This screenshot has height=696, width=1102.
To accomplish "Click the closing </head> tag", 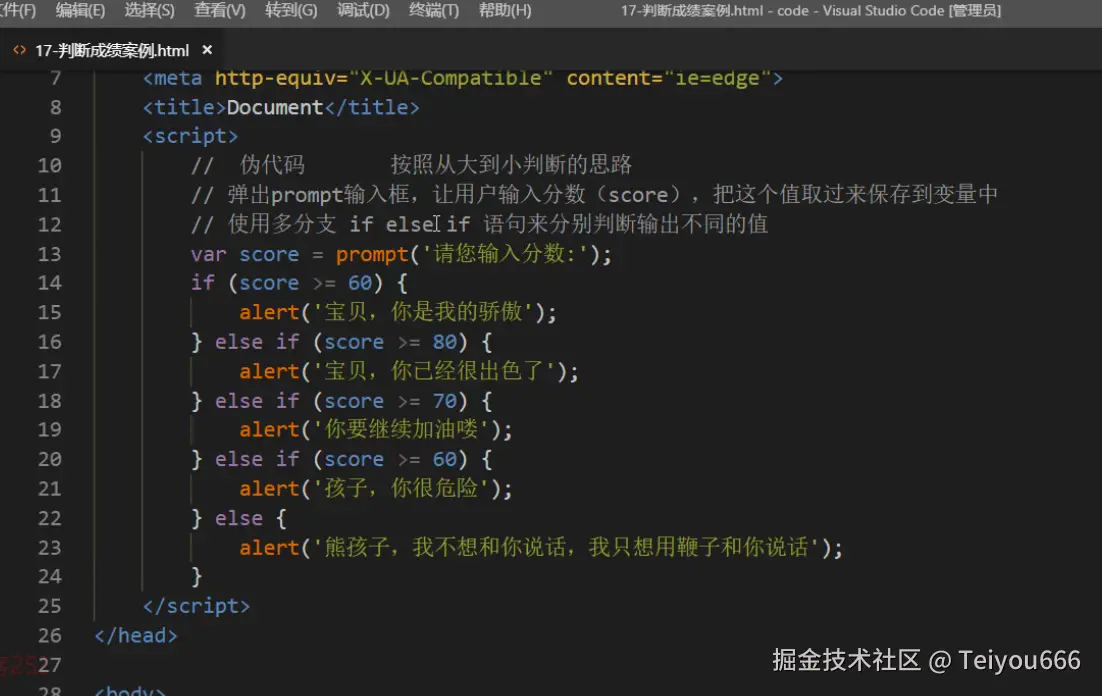I will (x=136, y=636).
